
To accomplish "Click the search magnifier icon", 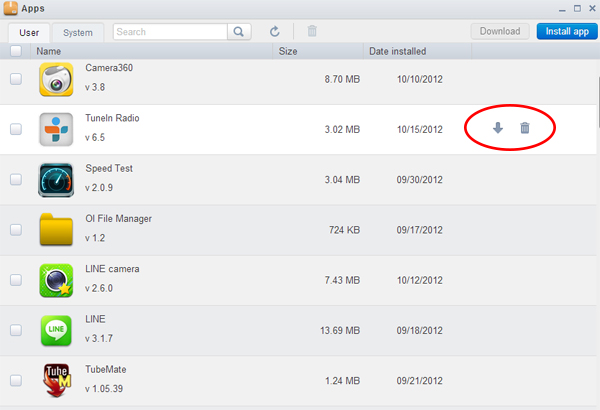I will tap(239, 32).
